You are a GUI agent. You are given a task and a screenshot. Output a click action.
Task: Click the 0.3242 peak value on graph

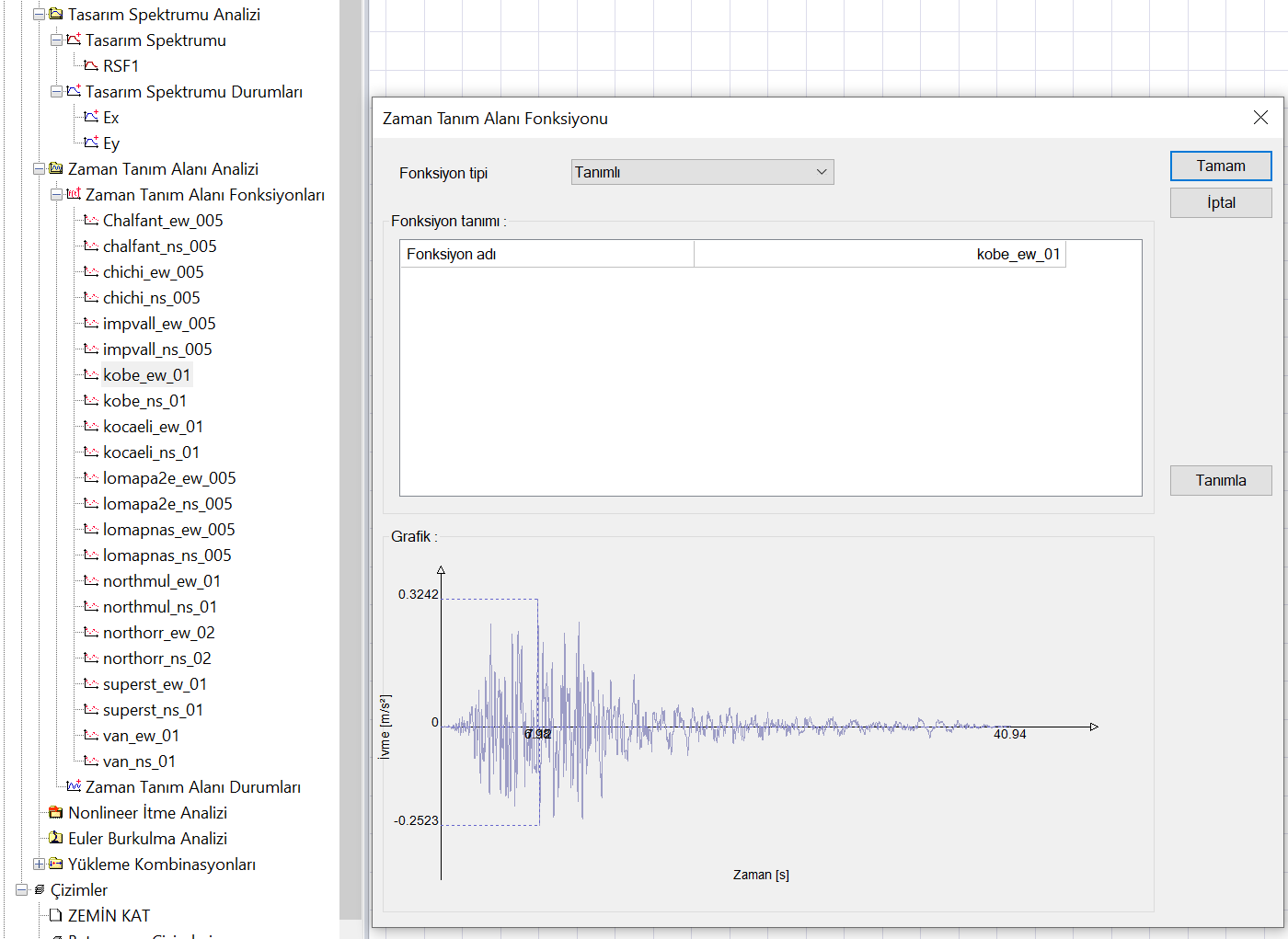pyautogui.click(x=418, y=595)
